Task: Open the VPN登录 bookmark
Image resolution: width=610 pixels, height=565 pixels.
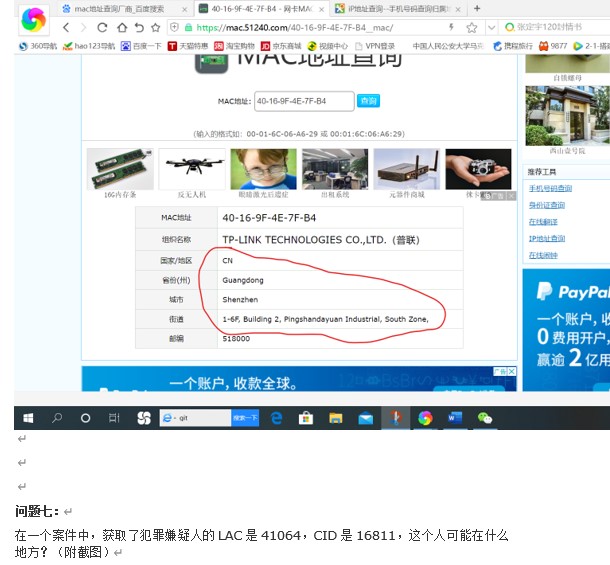Action: tap(375, 46)
